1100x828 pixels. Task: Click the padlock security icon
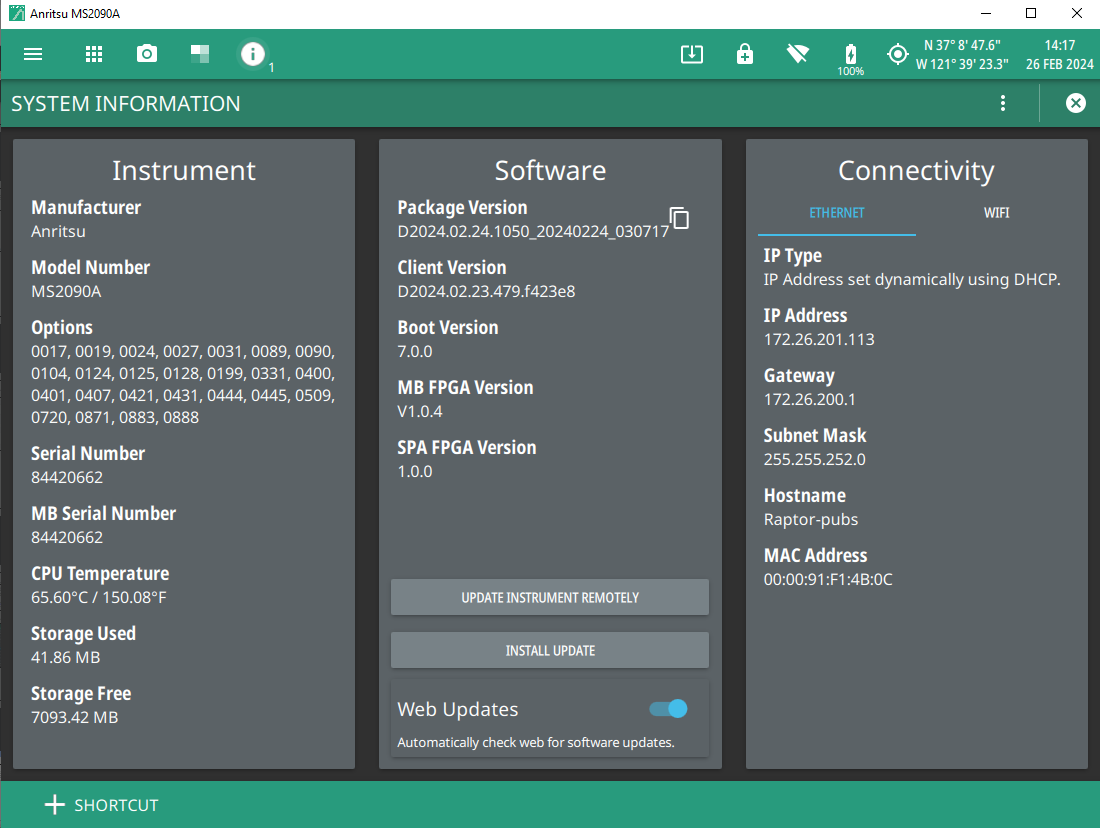click(745, 54)
